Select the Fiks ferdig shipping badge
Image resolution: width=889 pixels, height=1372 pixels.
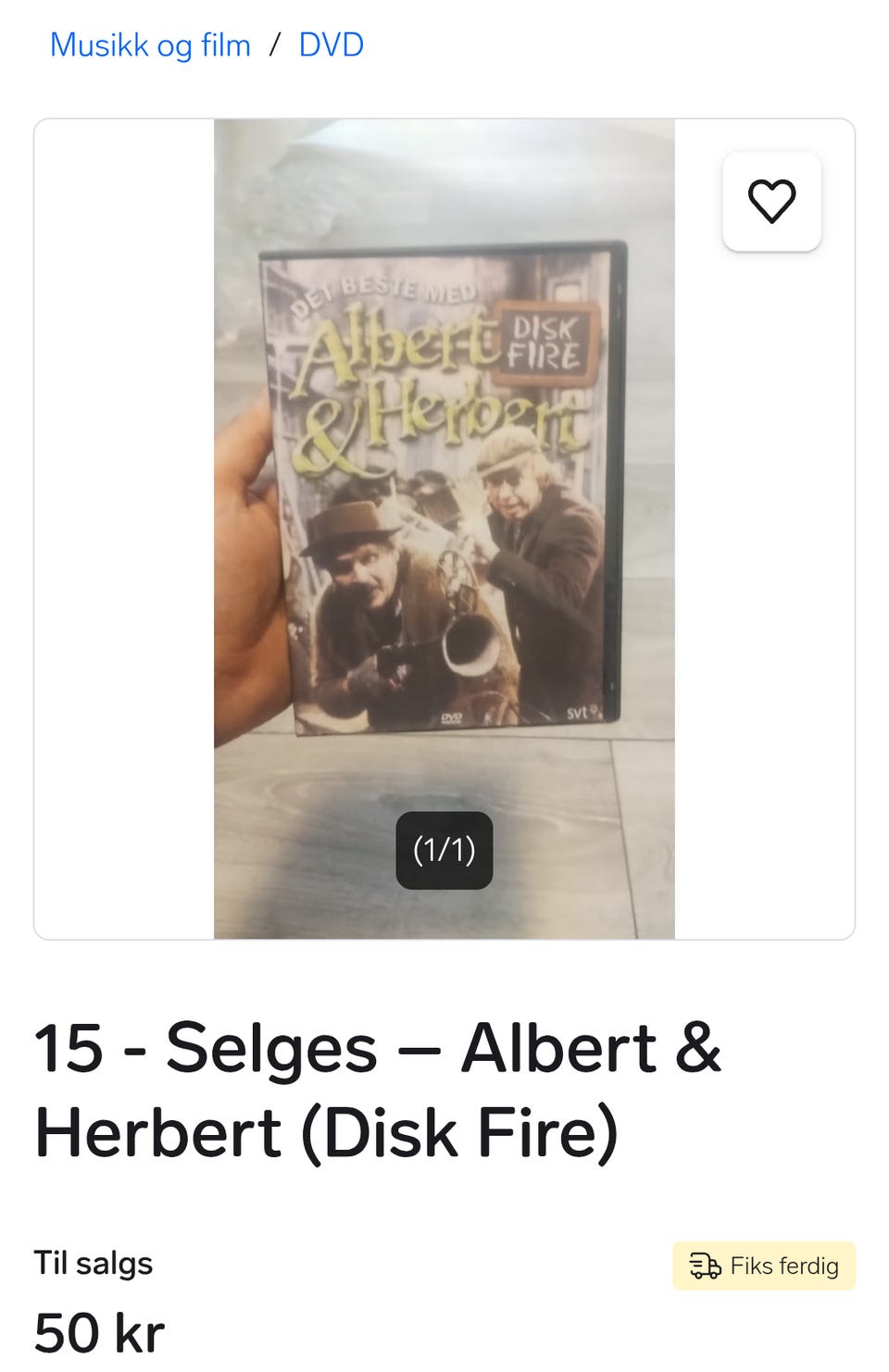pyautogui.click(x=764, y=1266)
